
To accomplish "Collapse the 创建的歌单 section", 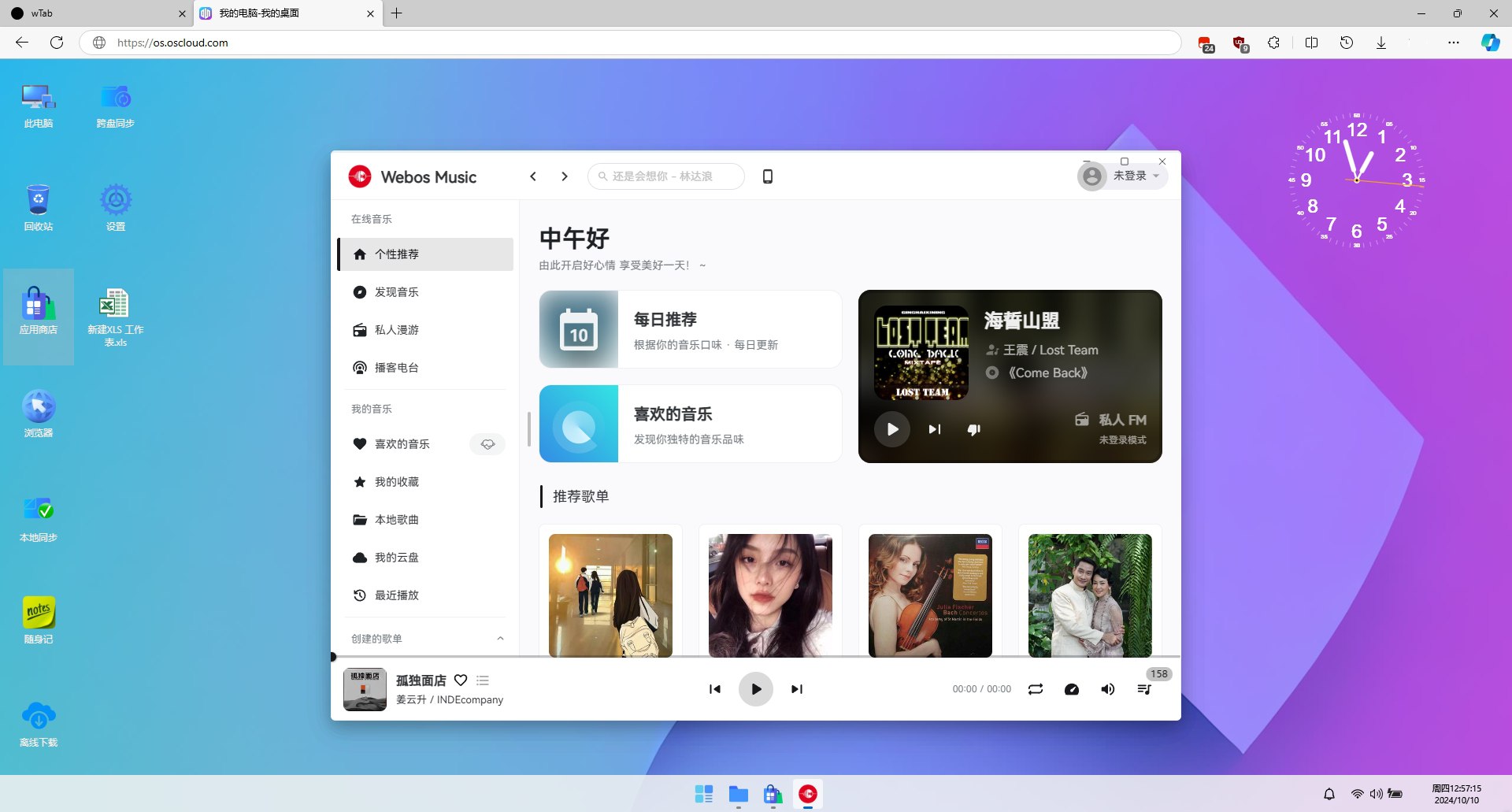I will 500,639.
